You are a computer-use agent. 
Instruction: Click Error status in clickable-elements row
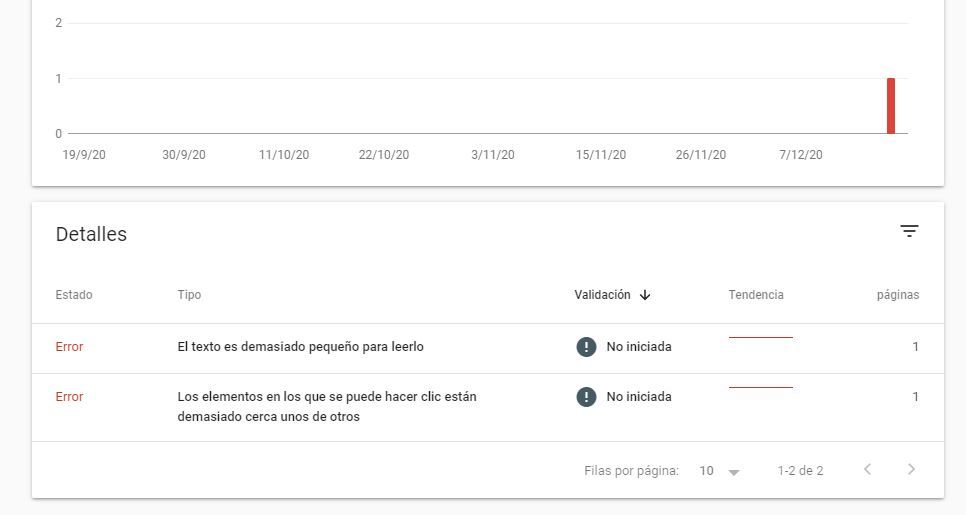(x=69, y=397)
